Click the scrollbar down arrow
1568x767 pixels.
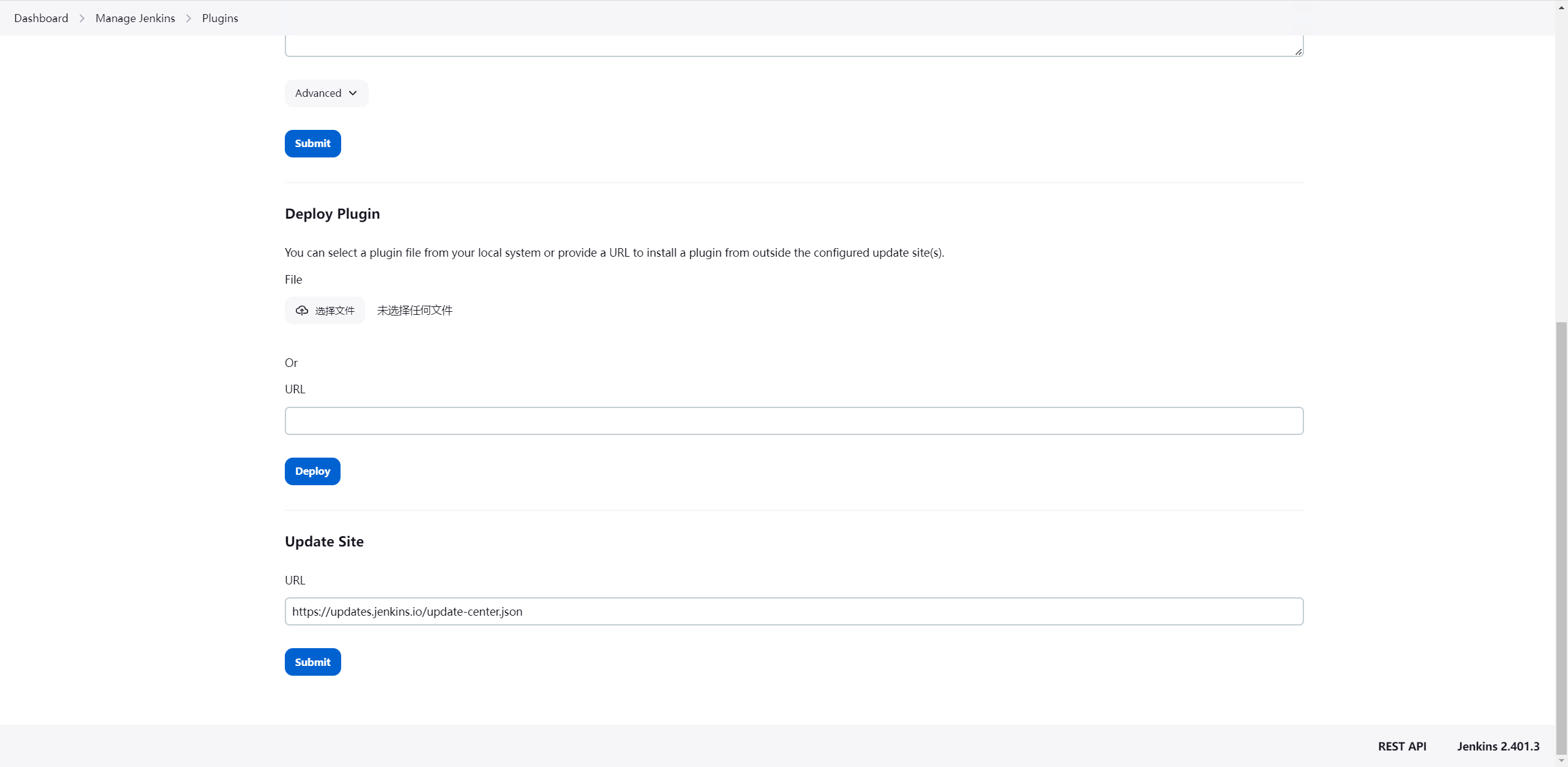(x=1560, y=760)
